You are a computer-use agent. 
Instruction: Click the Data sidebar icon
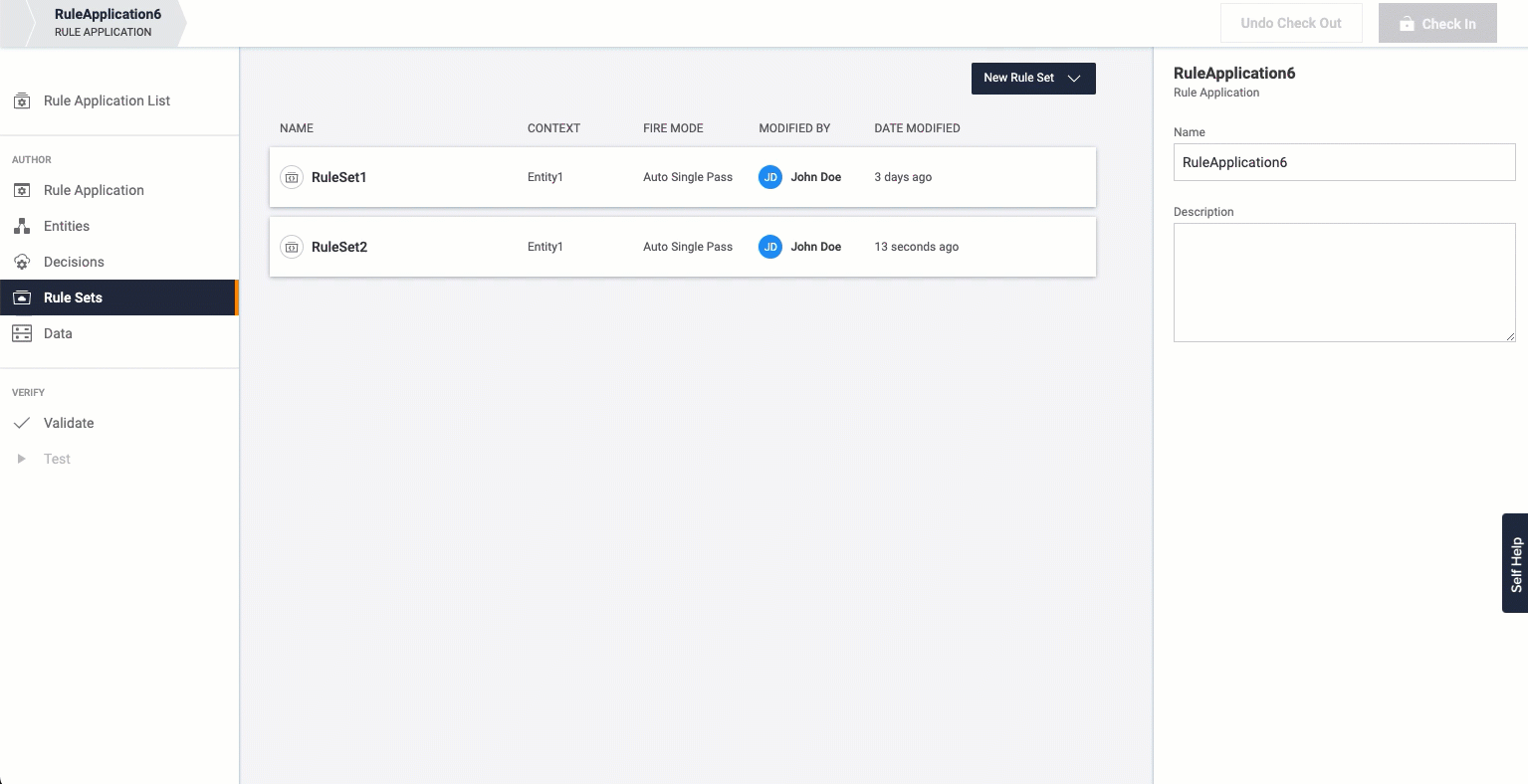(22, 333)
